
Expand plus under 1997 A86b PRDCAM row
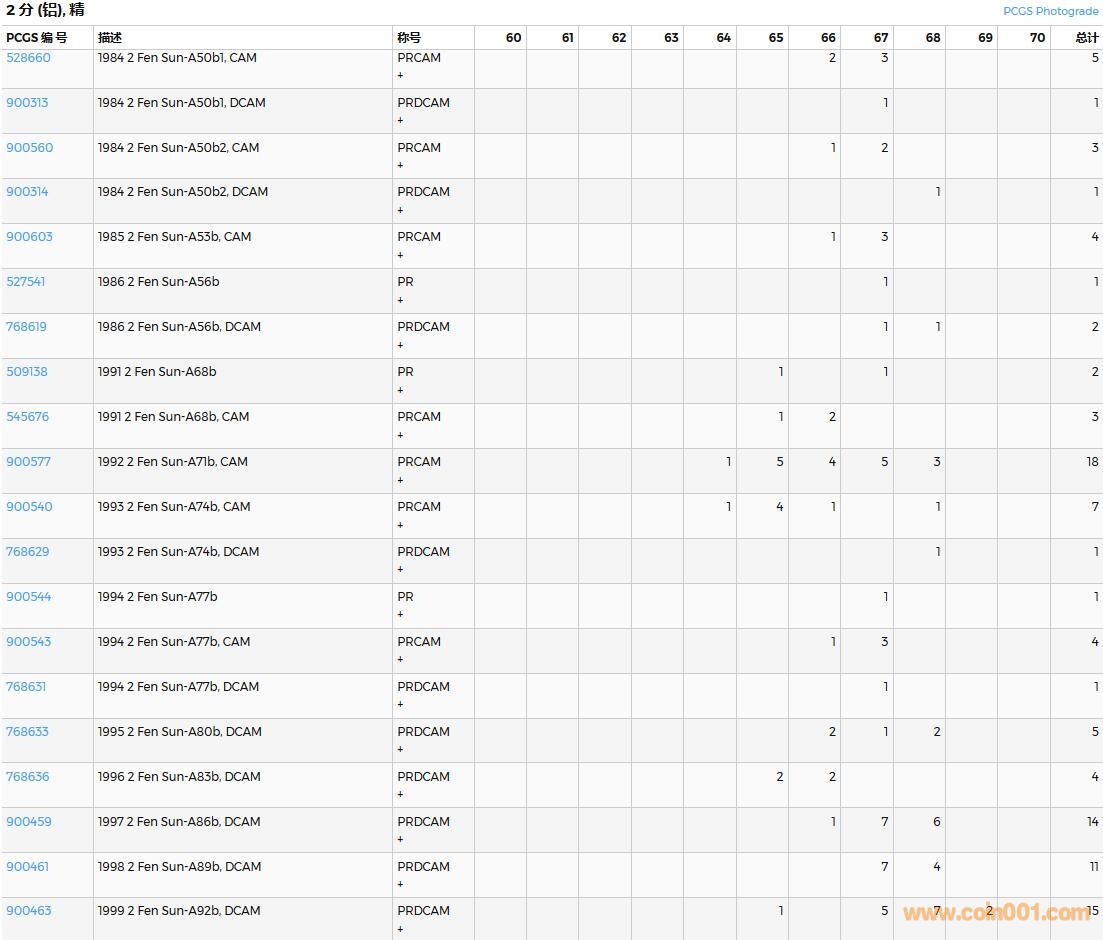pos(401,840)
